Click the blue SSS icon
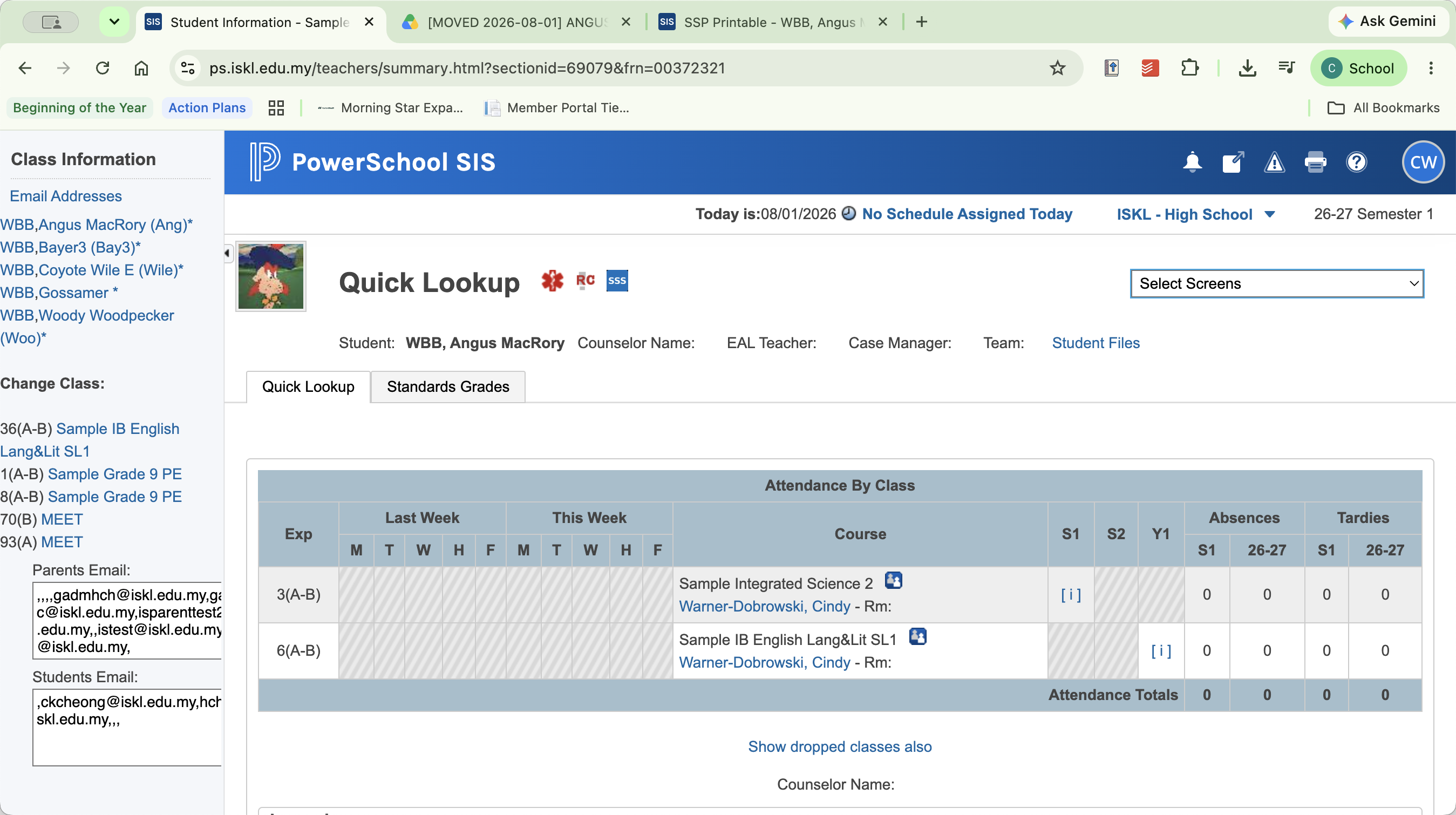This screenshot has width=1456, height=815. 617,280
